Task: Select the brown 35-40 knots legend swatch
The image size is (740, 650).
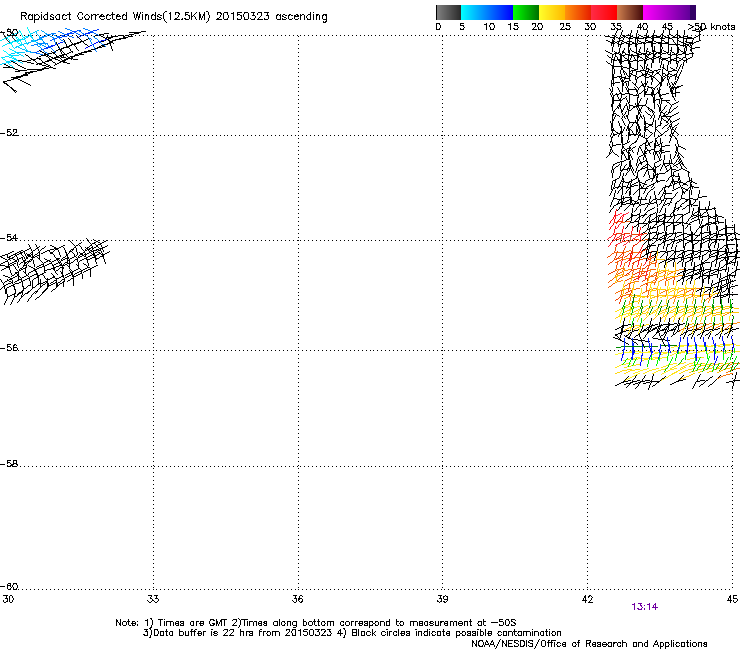Action: [630, 12]
